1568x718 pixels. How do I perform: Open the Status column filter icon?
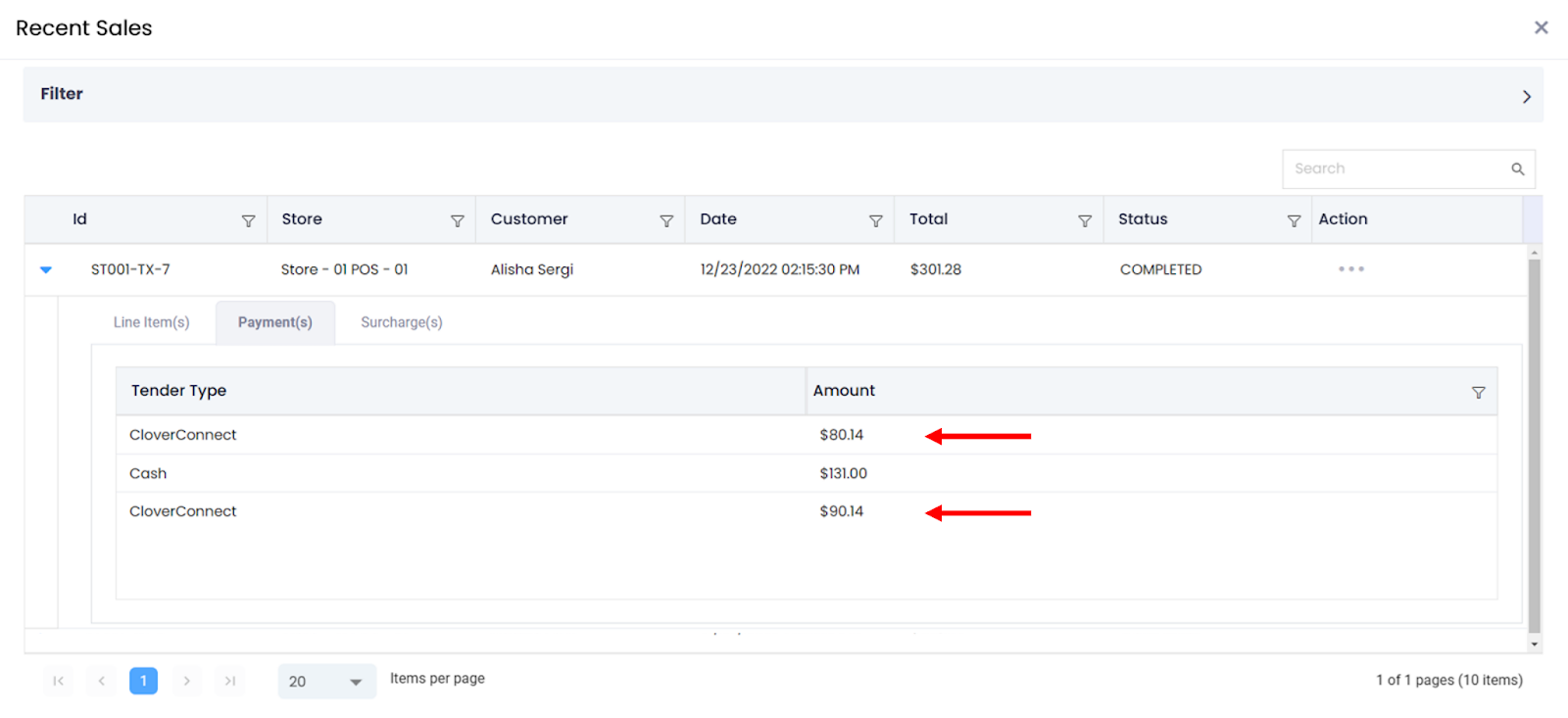1294,221
